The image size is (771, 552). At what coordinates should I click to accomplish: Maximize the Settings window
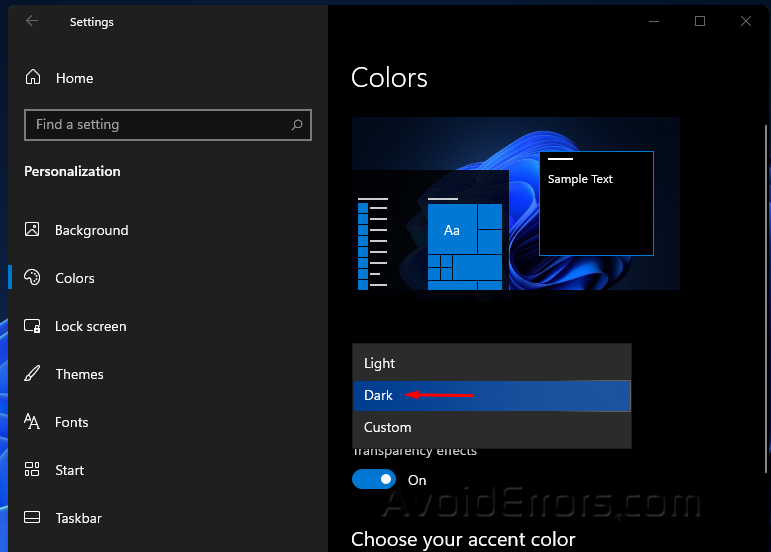[700, 21]
